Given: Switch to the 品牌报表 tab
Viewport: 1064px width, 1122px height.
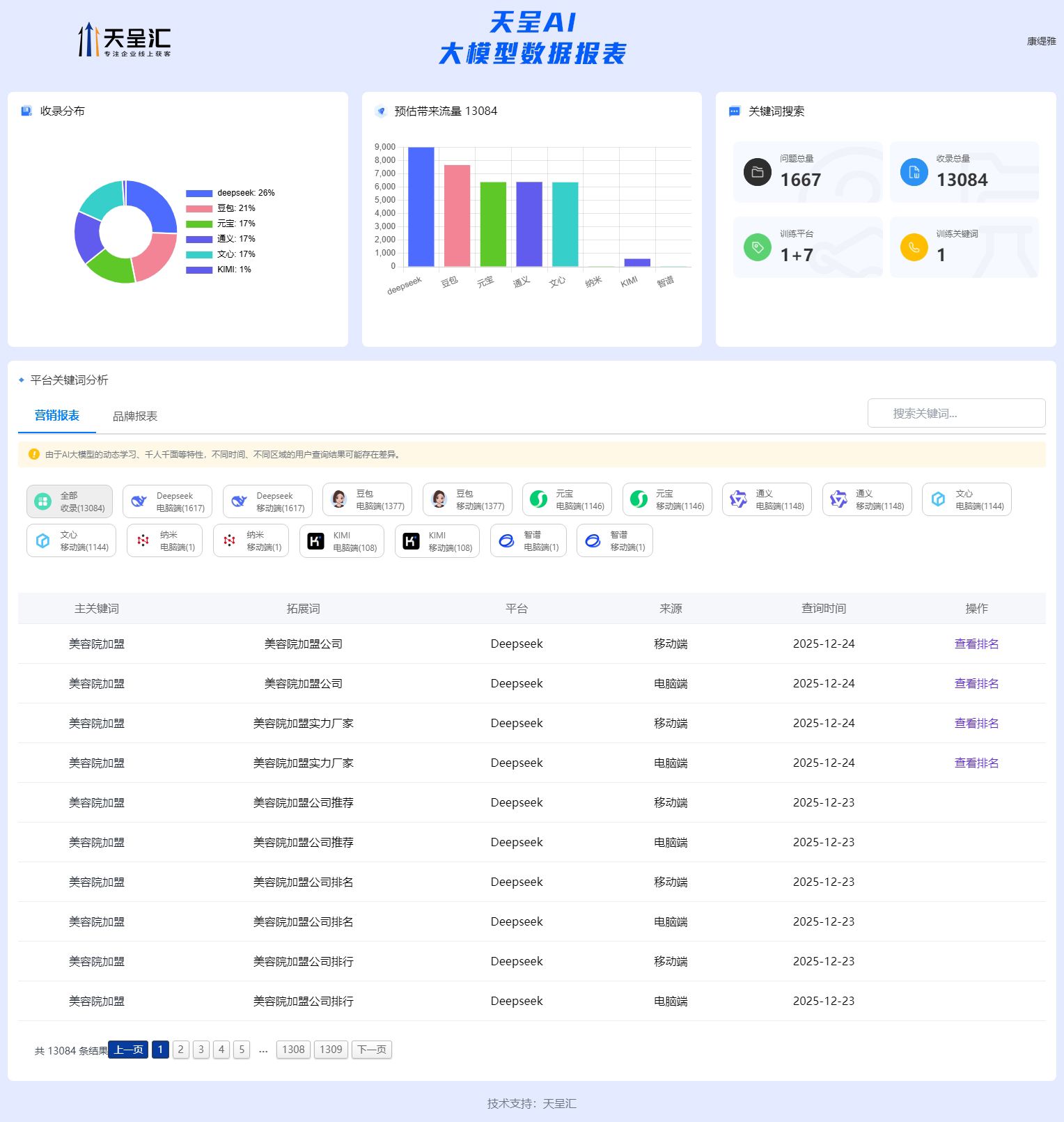Looking at the screenshot, I should click(x=135, y=416).
